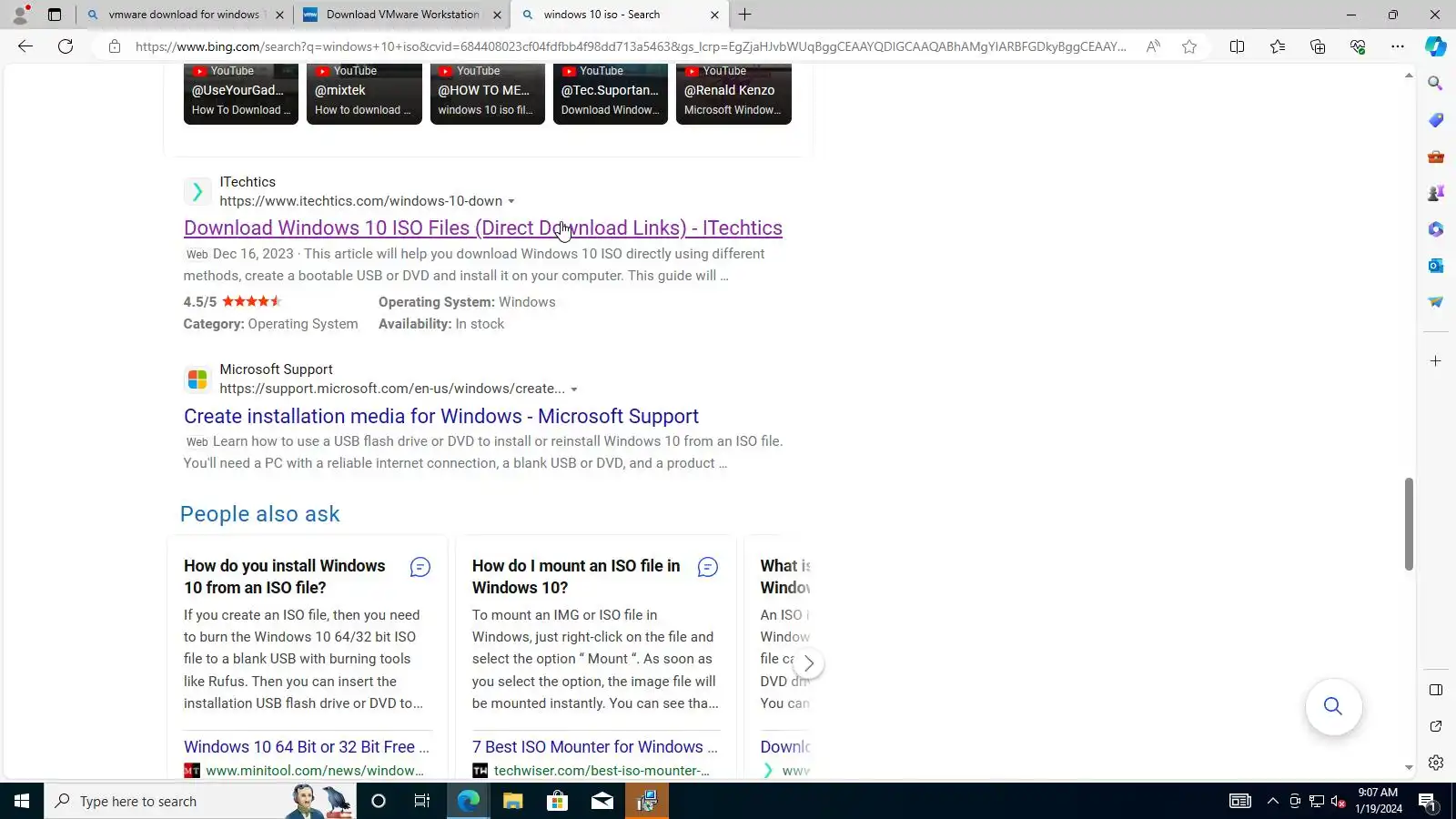The height and width of the screenshot is (819, 1456).
Task: Close the 'vmware download for windows' tab
Action: [279, 15]
